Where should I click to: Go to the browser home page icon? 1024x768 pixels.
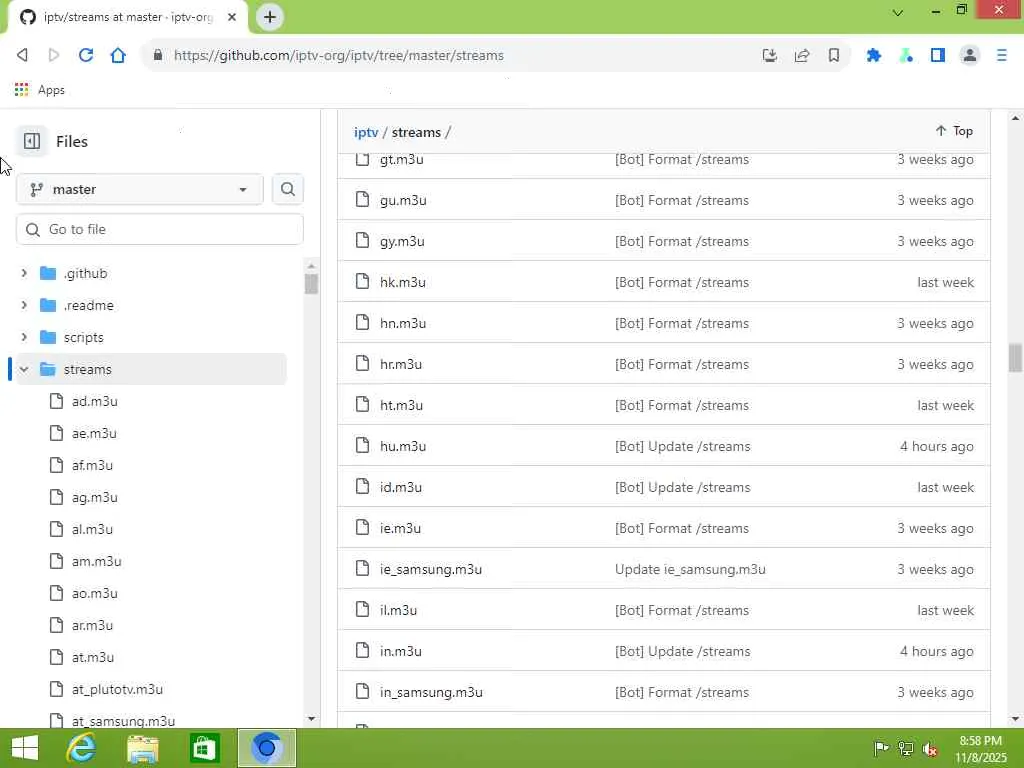coord(118,56)
